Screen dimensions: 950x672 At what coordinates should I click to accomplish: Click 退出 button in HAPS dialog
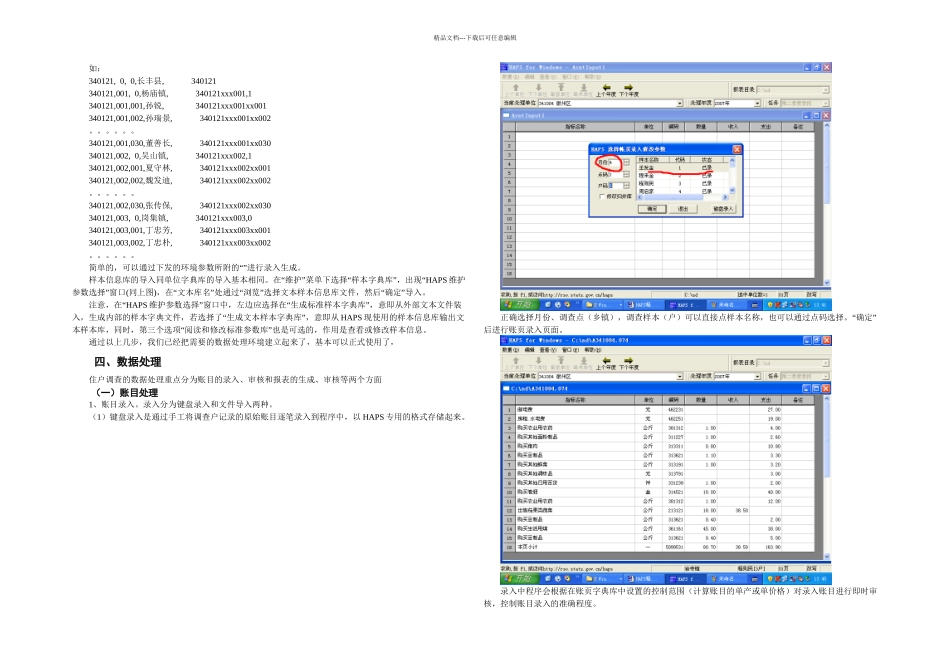(x=683, y=208)
